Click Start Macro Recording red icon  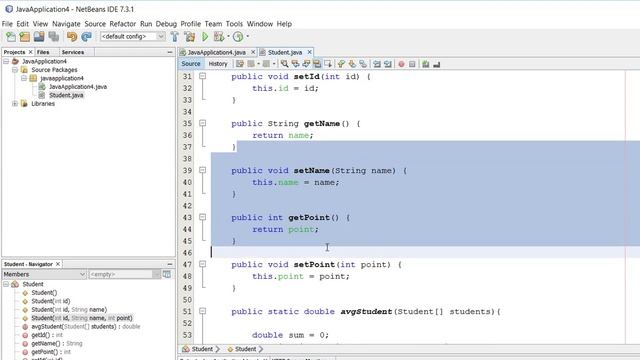(x=401, y=64)
